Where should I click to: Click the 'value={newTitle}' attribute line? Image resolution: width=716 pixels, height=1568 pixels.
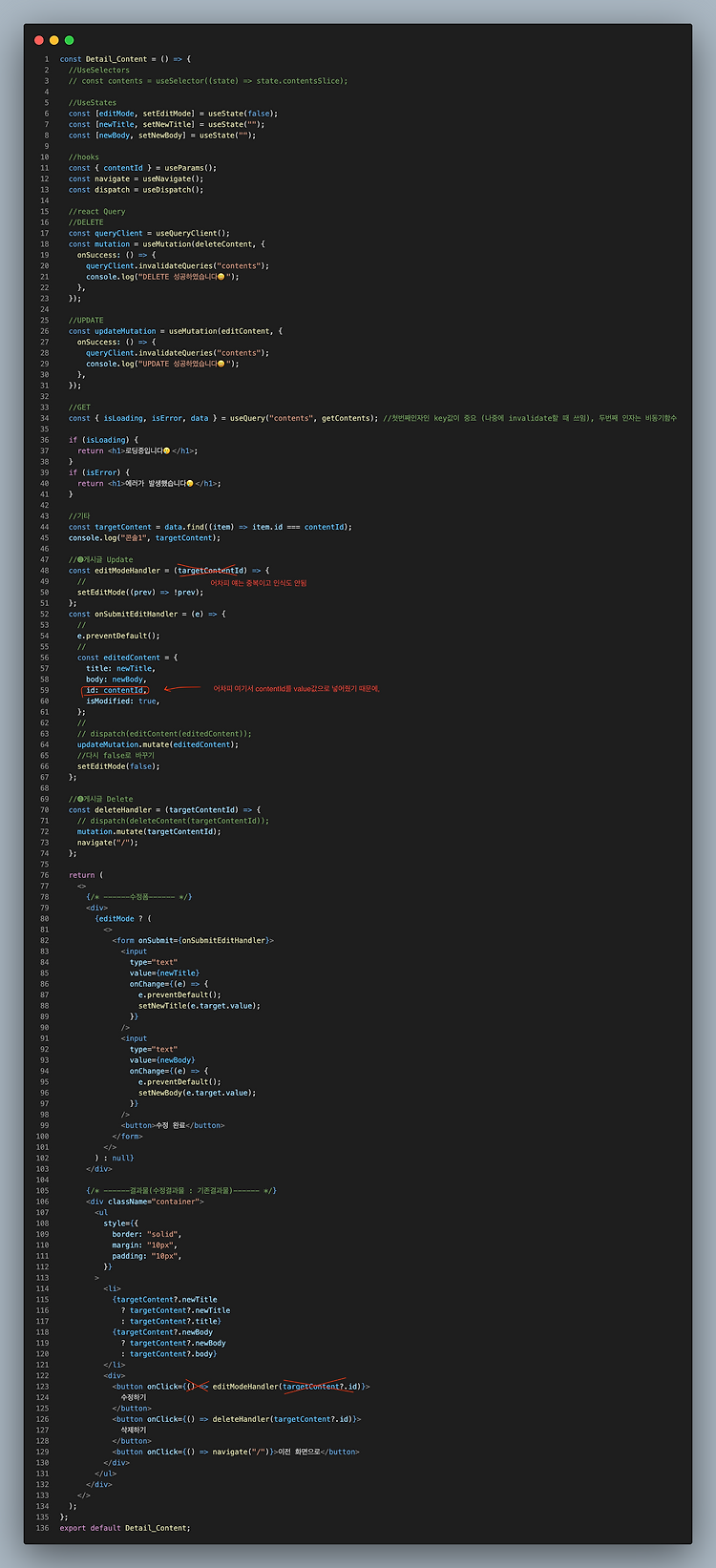pos(164,973)
